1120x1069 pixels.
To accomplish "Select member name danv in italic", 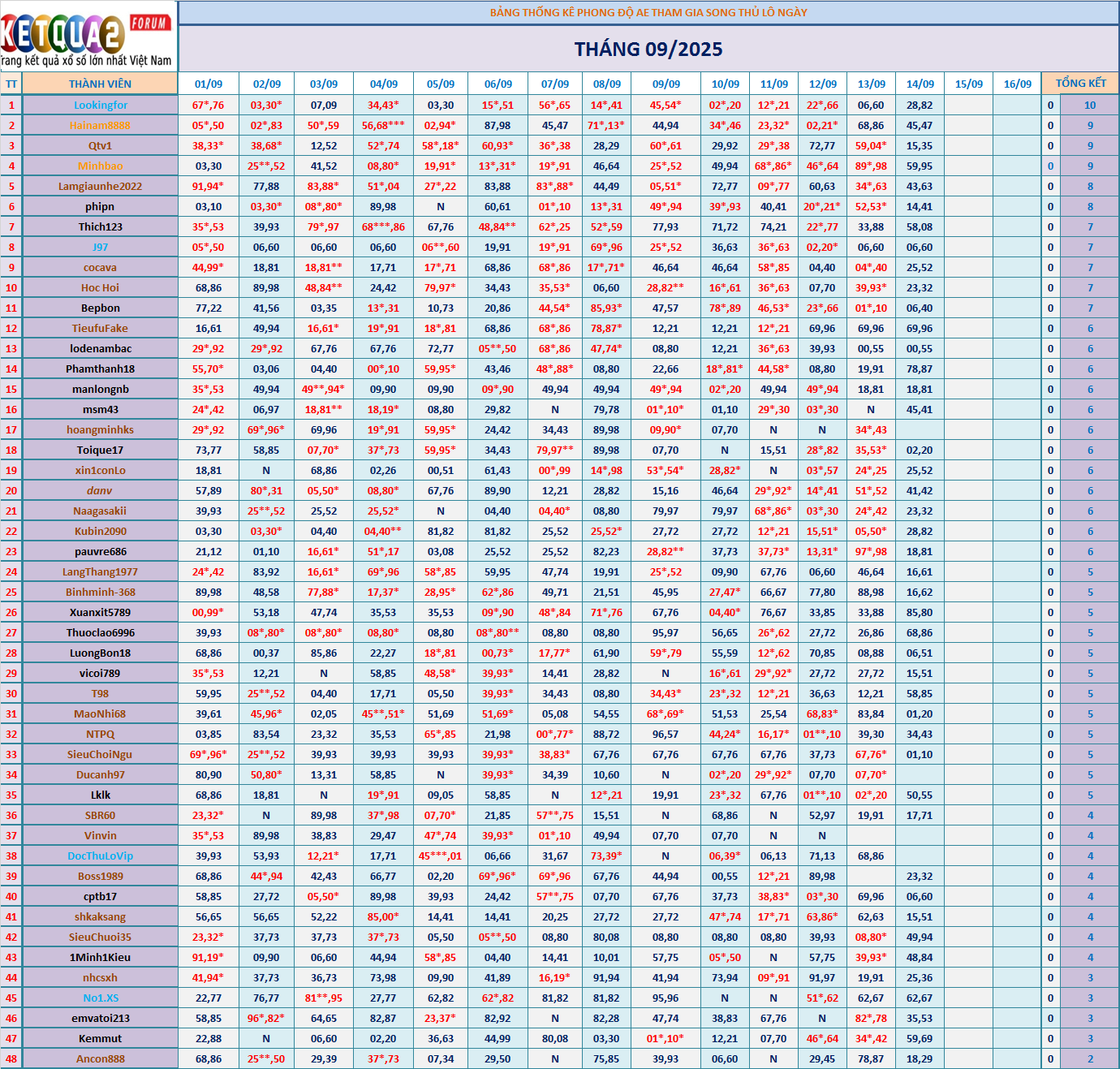I will [x=100, y=490].
